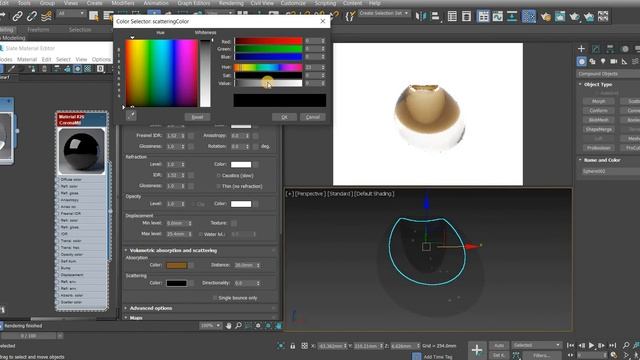This screenshot has height=360, width=640.
Task: Select the Shapes category icon
Action: tap(592, 62)
